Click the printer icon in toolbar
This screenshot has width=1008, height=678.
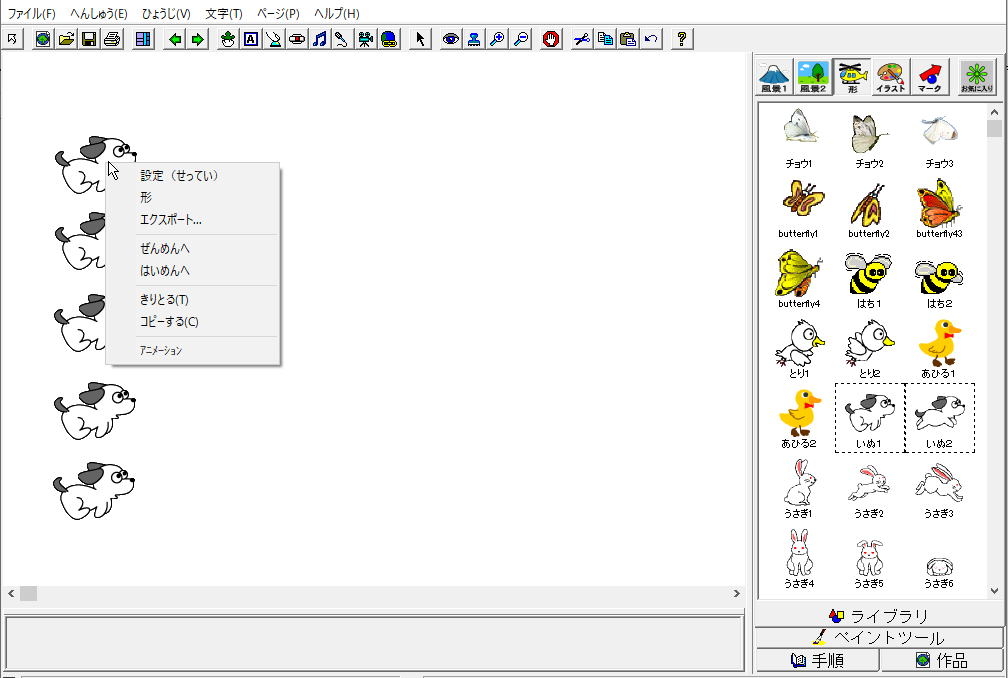coord(111,39)
